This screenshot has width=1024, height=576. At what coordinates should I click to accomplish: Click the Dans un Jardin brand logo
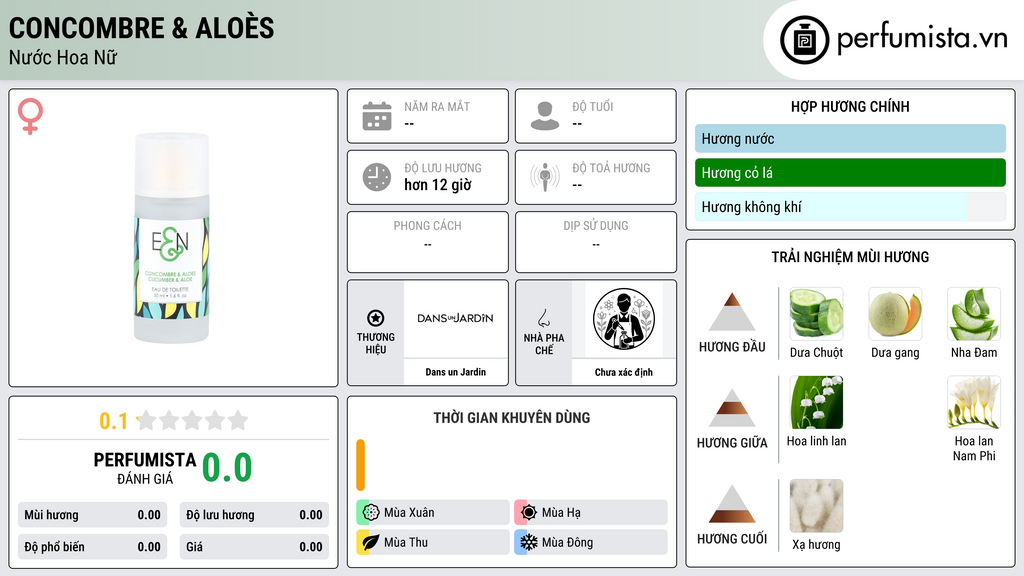point(455,319)
